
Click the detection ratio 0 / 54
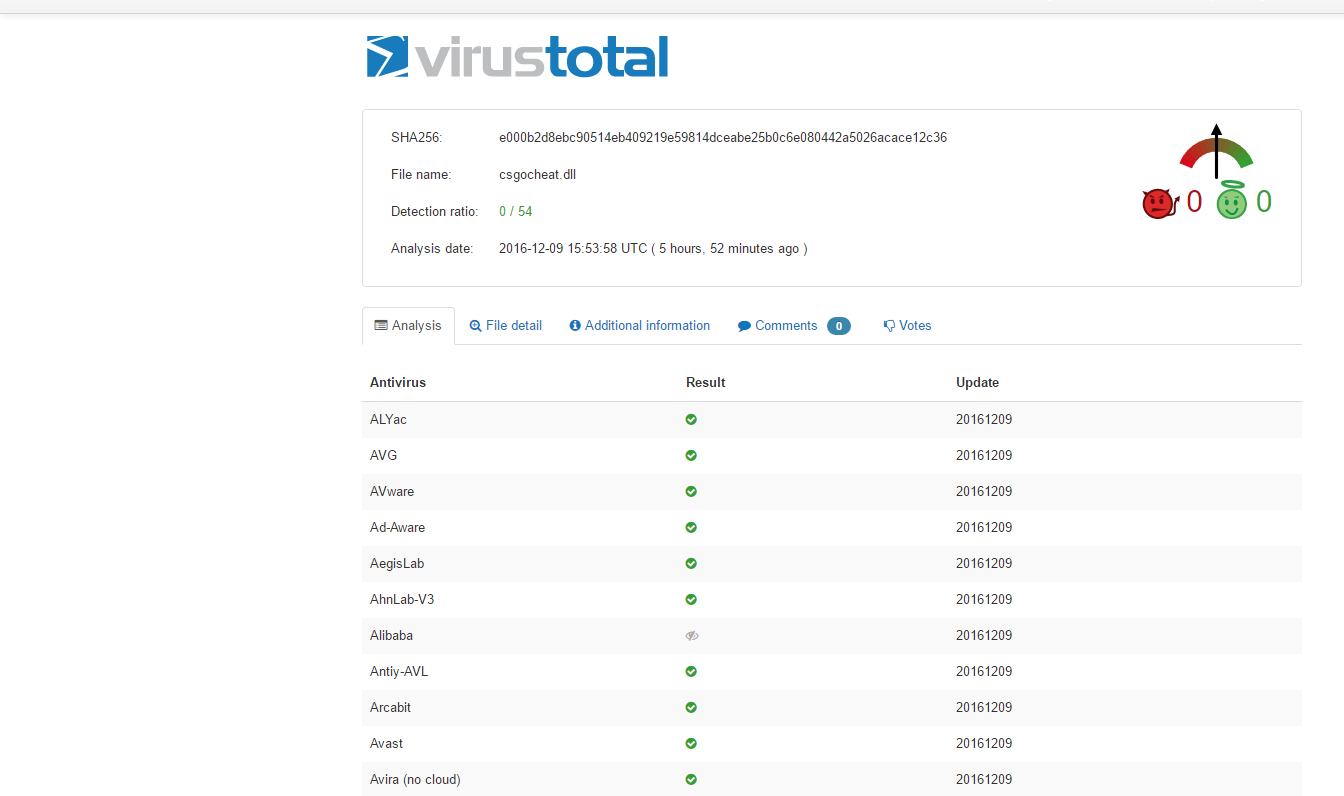(516, 212)
